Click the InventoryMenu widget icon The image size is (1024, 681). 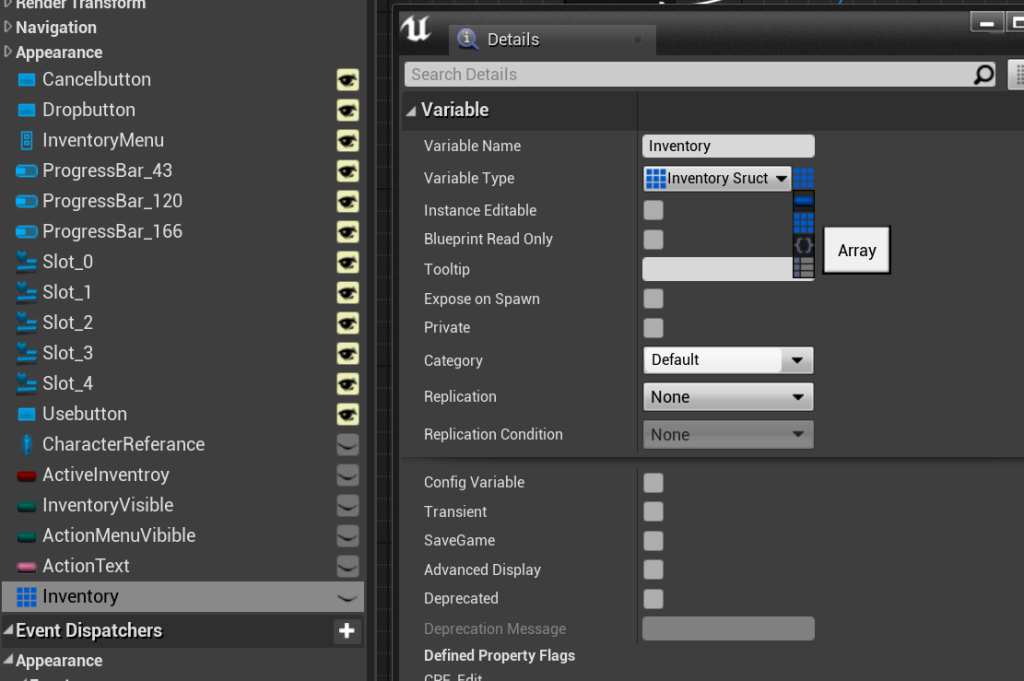26,140
